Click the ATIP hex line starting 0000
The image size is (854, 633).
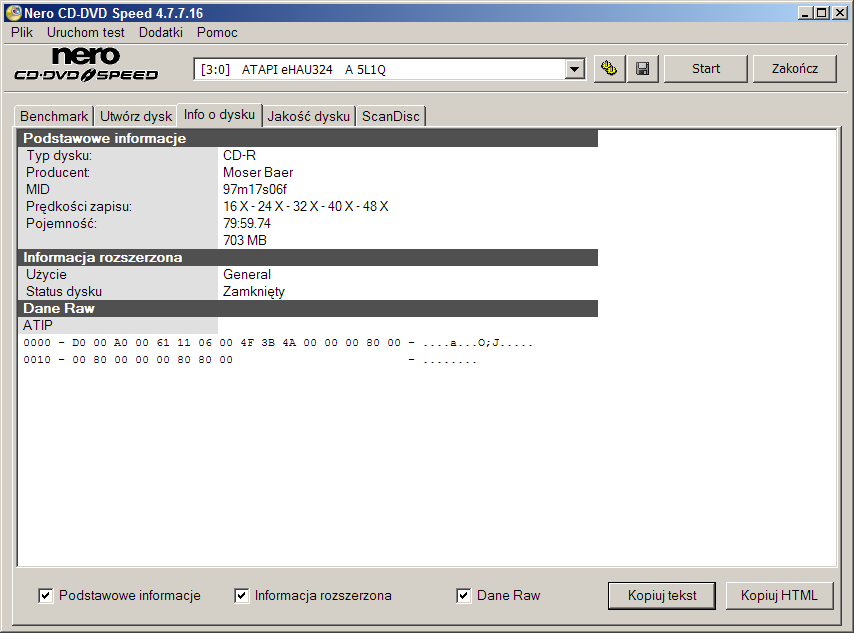[x=278, y=343]
